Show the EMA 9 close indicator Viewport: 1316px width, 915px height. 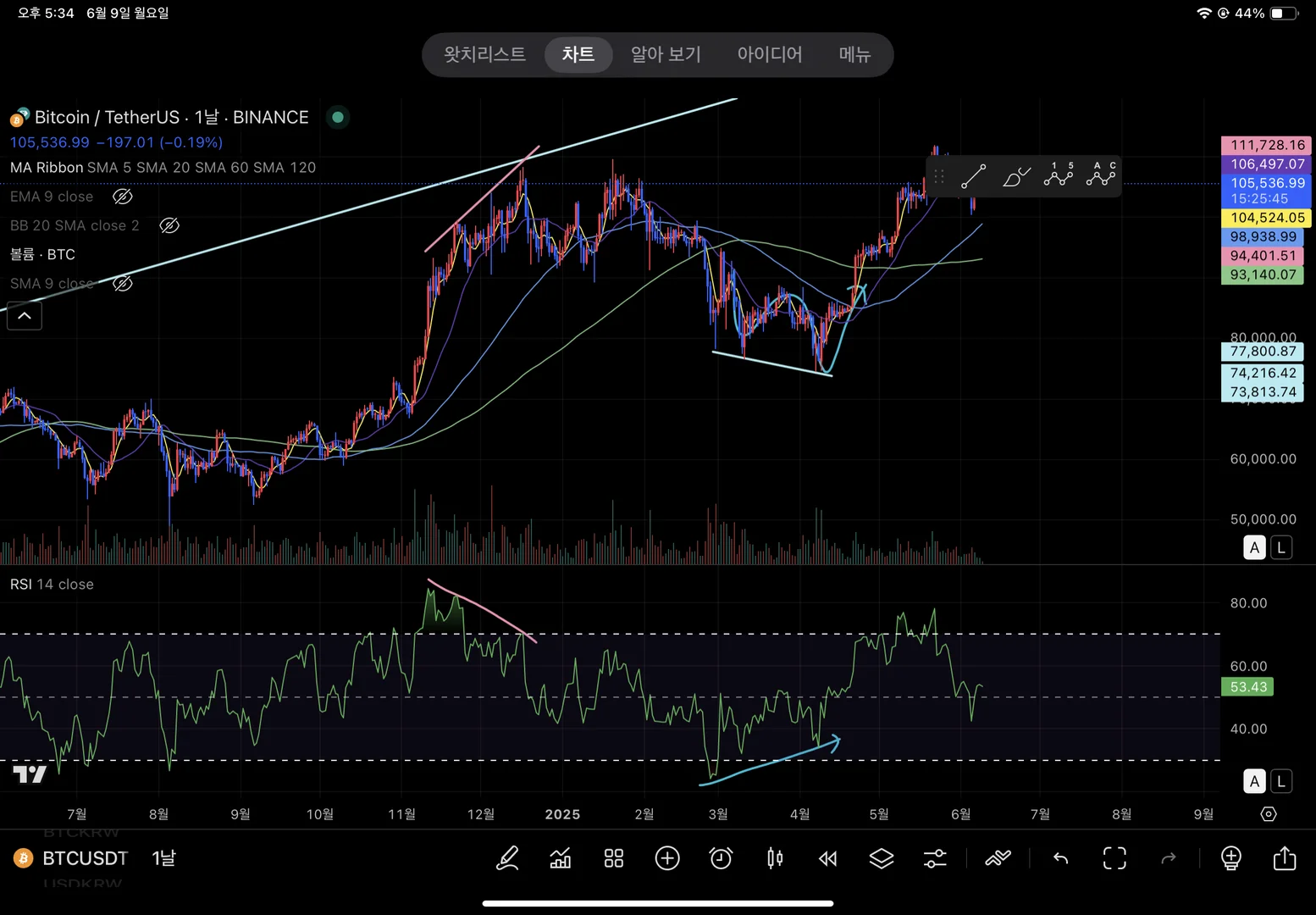coord(123,197)
